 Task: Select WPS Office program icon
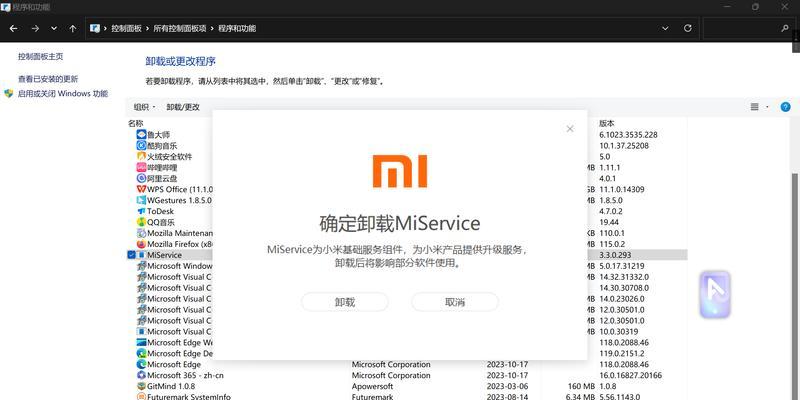pos(141,189)
